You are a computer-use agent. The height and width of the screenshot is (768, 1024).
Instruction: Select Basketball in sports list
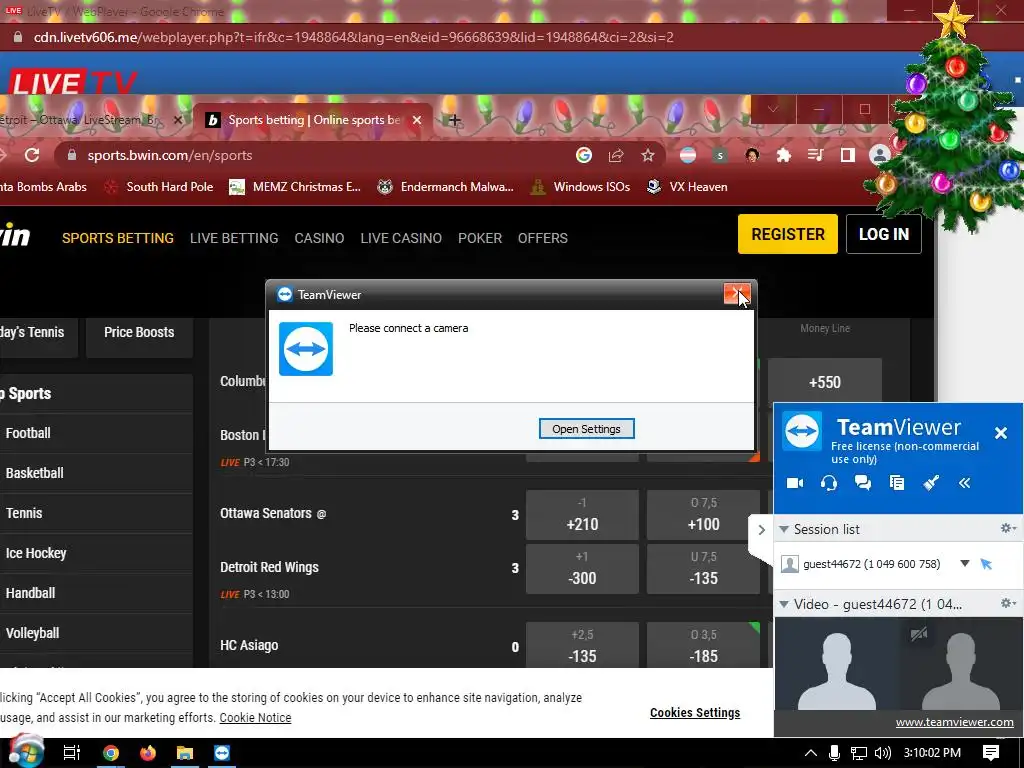coord(96,473)
